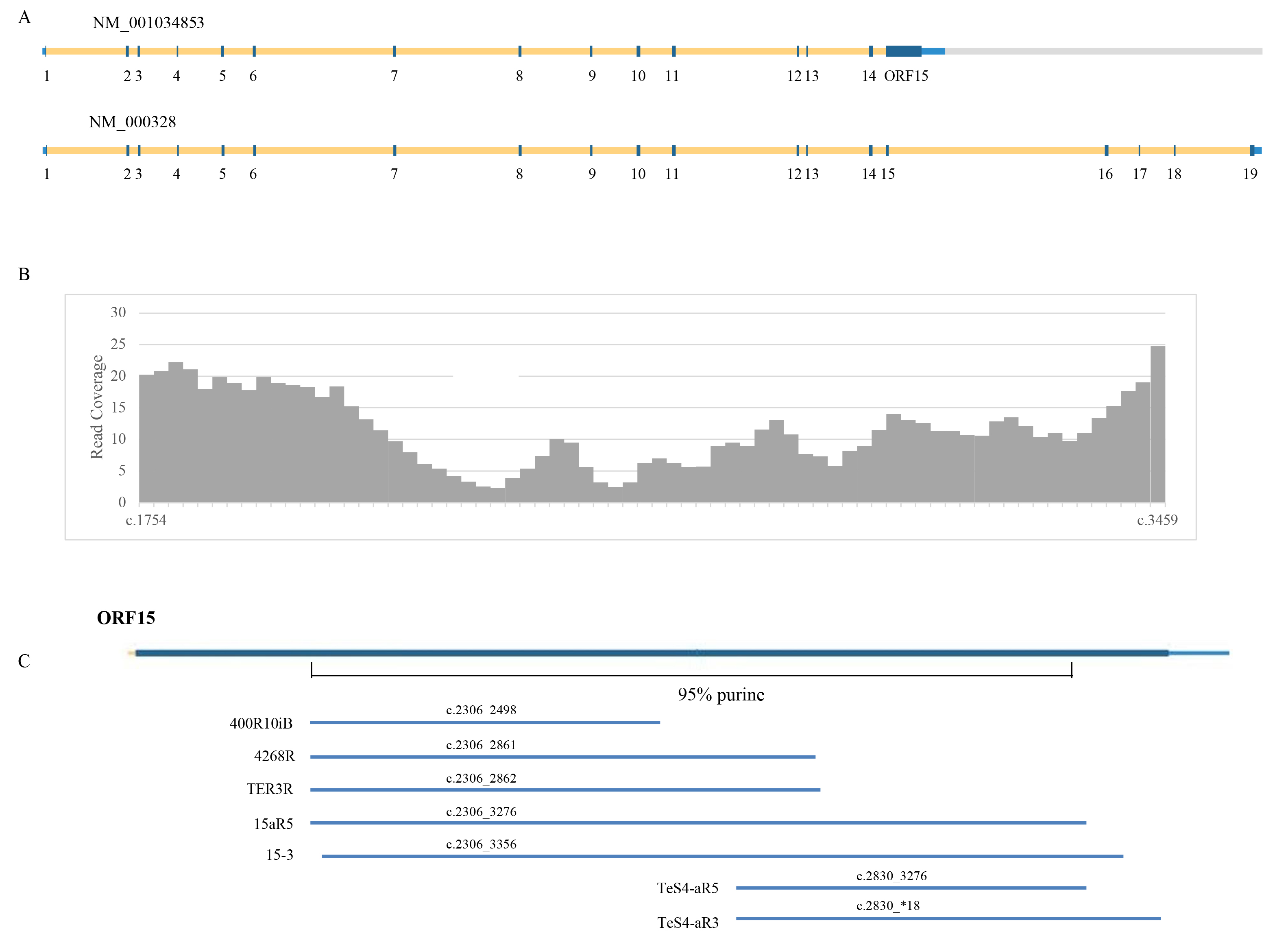The height and width of the screenshot is (938, 1288).
Task: Select the exon 11 marker on NM_001034853
Action: [673, 51]
